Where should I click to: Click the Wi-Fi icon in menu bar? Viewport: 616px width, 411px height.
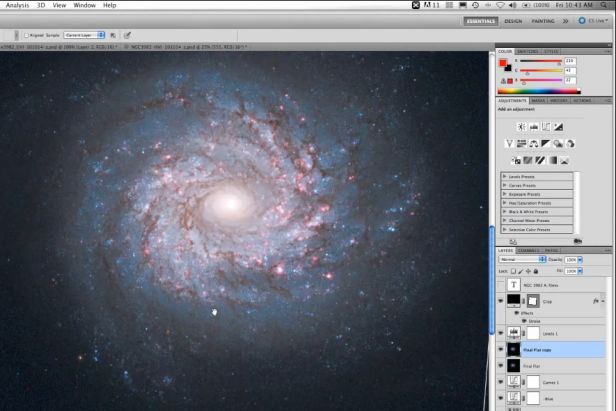coord(500,5)
